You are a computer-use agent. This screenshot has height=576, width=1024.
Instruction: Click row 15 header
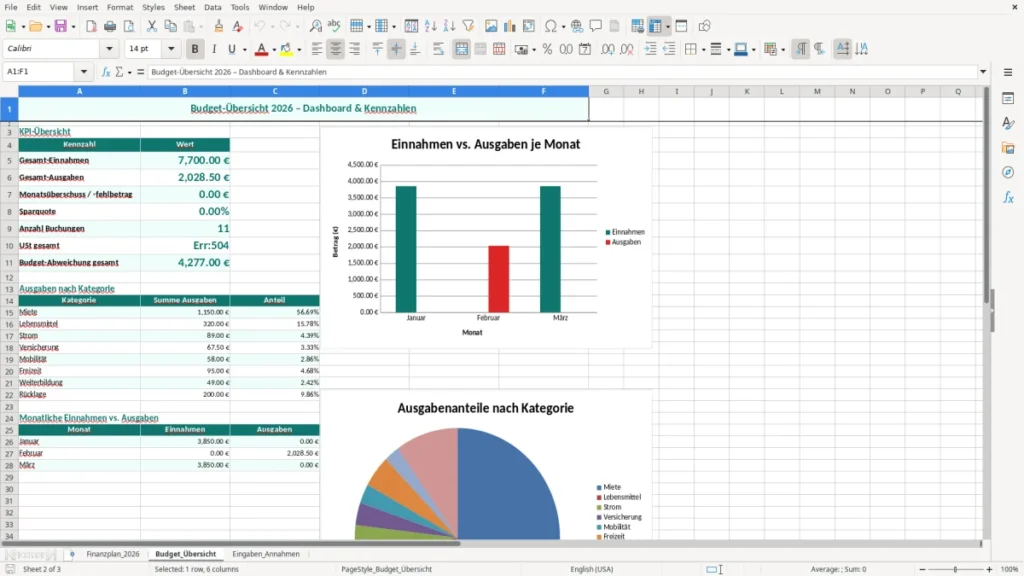point(9,312)
